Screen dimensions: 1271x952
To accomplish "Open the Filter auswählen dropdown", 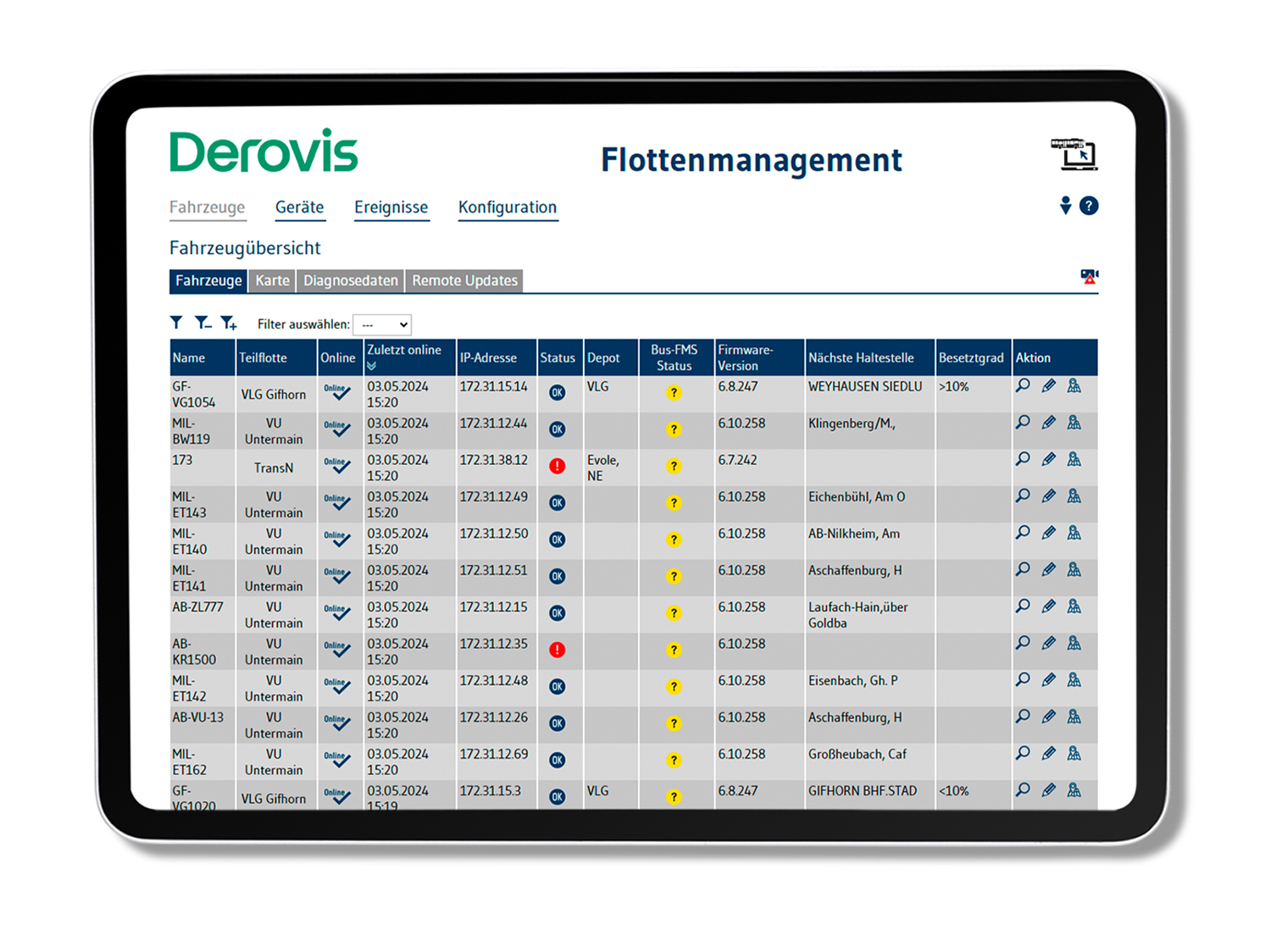I will (x=382, y=324).
